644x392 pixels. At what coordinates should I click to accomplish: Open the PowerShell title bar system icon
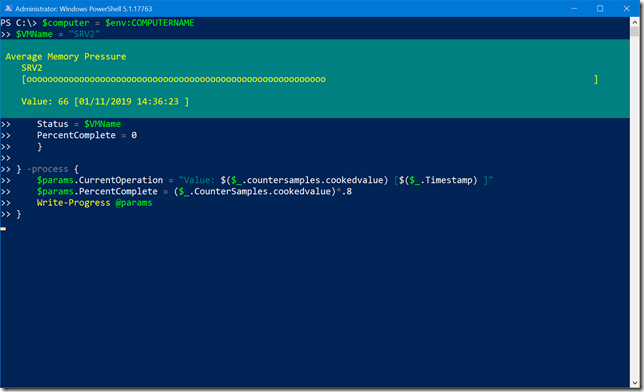click(8, 8)
